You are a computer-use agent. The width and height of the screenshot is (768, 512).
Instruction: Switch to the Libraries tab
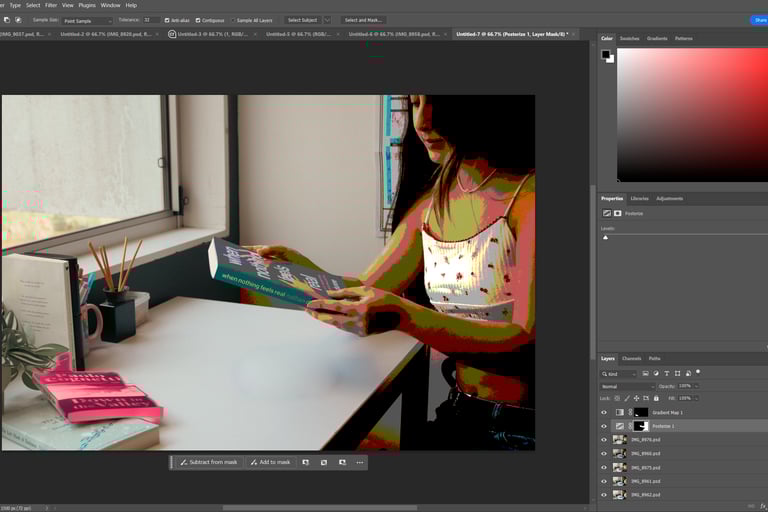(x=639, y=198)
